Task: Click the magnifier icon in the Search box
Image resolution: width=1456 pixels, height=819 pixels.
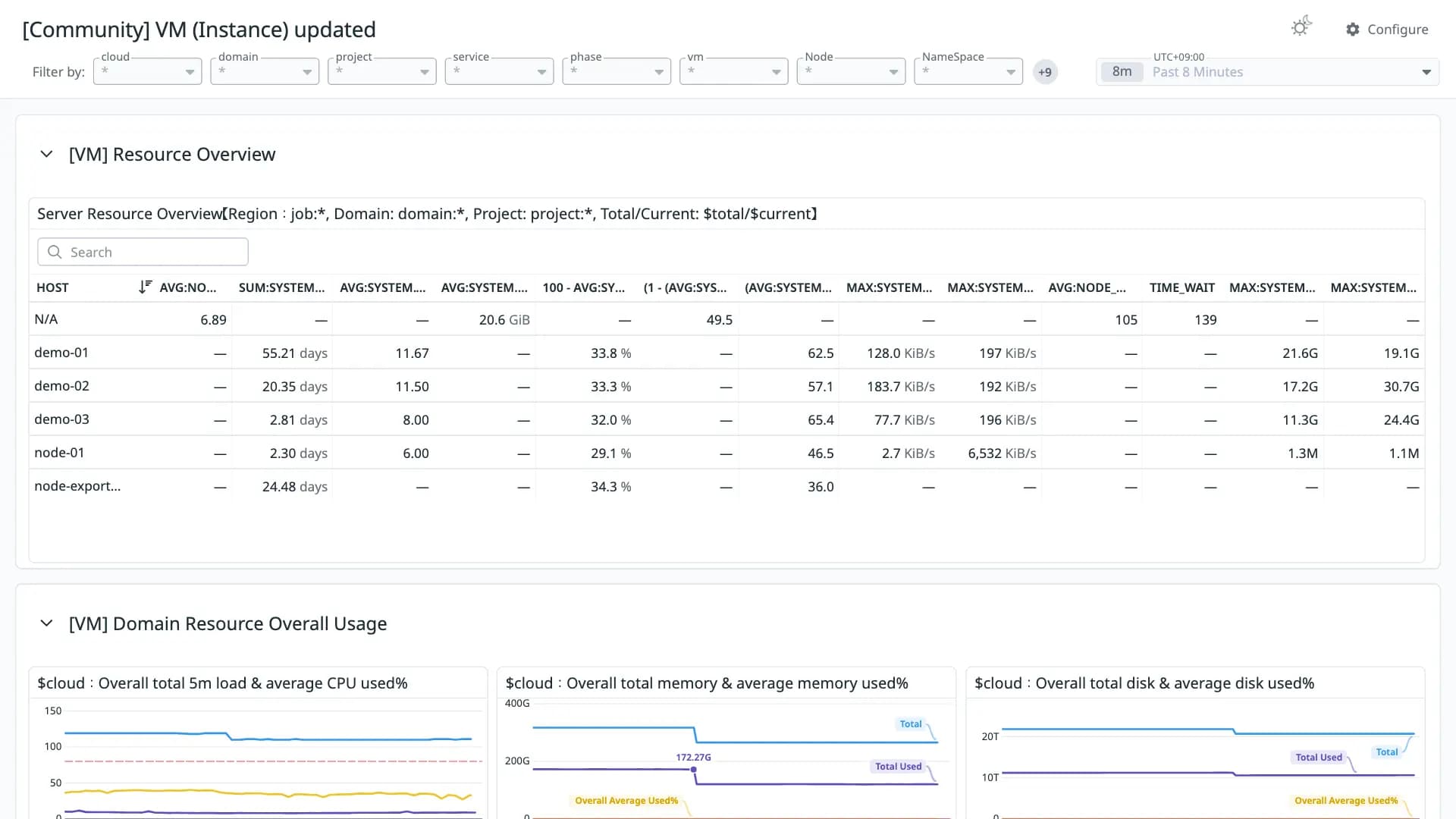Action: 55,252
